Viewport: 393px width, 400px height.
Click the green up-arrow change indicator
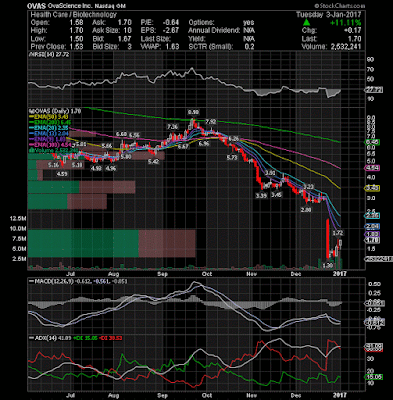[x=307, y=22]
